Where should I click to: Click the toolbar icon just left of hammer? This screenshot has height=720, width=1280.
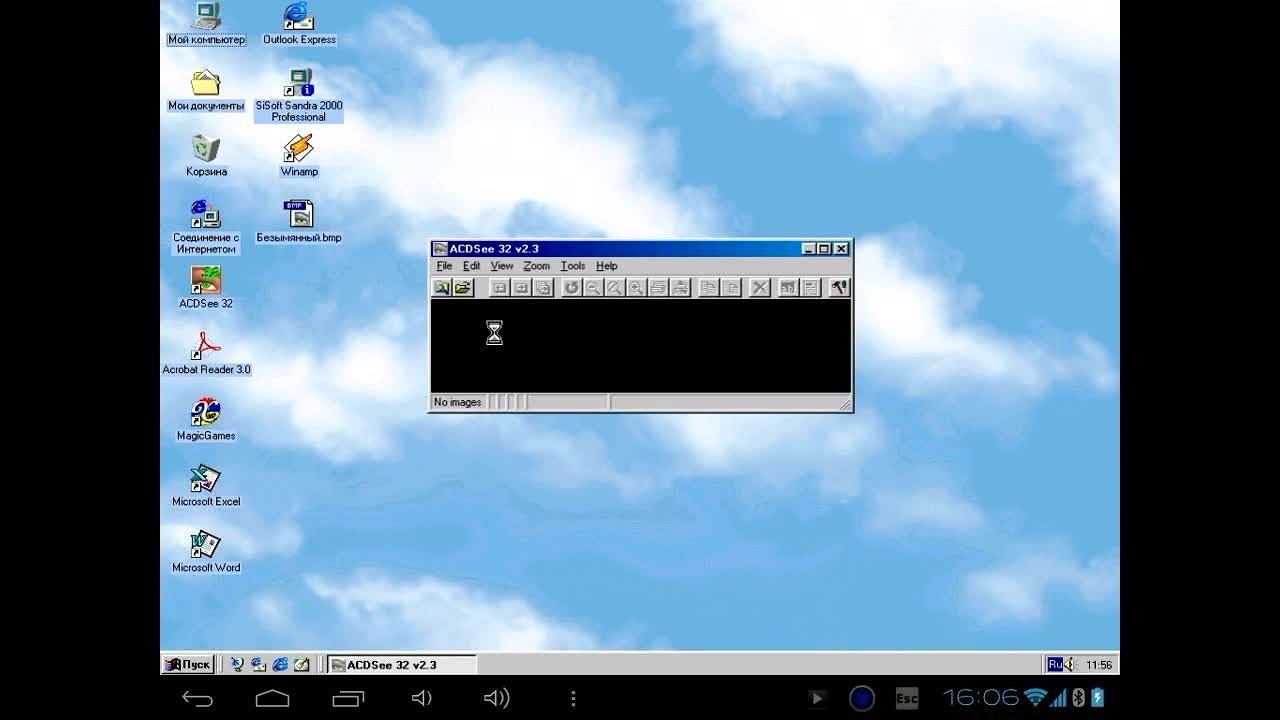pos(811,288)
